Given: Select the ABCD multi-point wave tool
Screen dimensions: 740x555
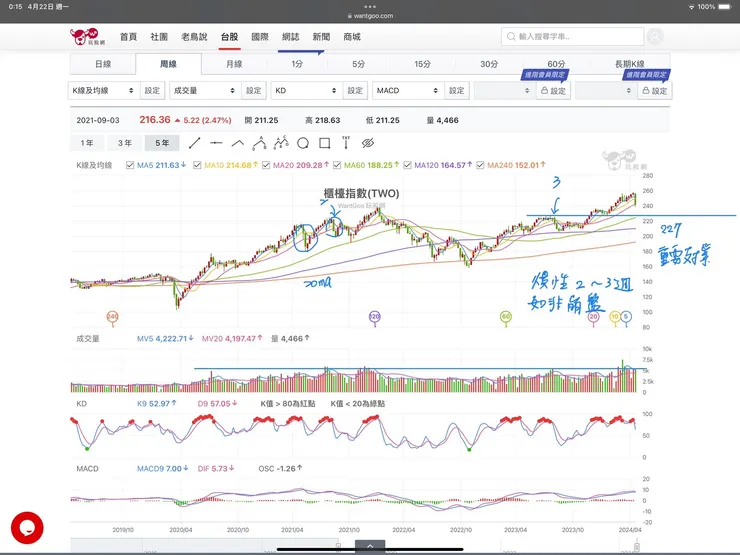Looking at the screenshot, I should click(x=281, y=143).
